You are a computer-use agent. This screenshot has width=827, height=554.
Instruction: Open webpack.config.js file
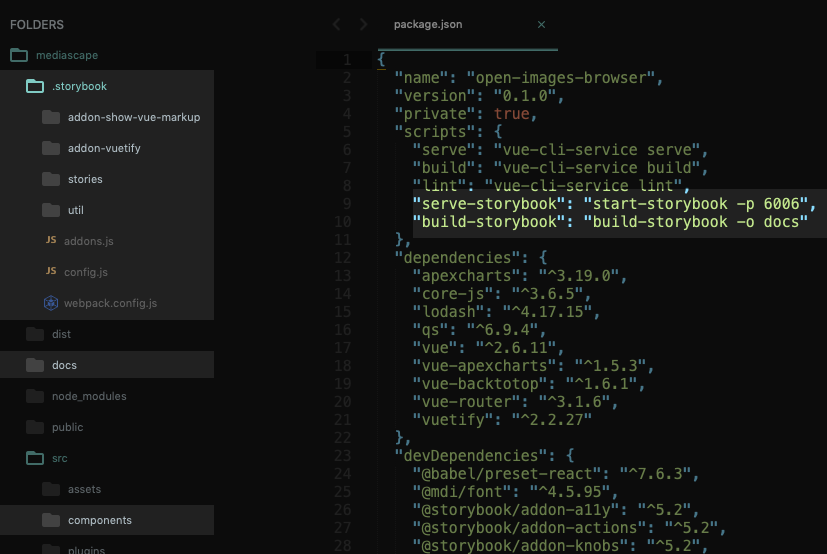[110, 303]
